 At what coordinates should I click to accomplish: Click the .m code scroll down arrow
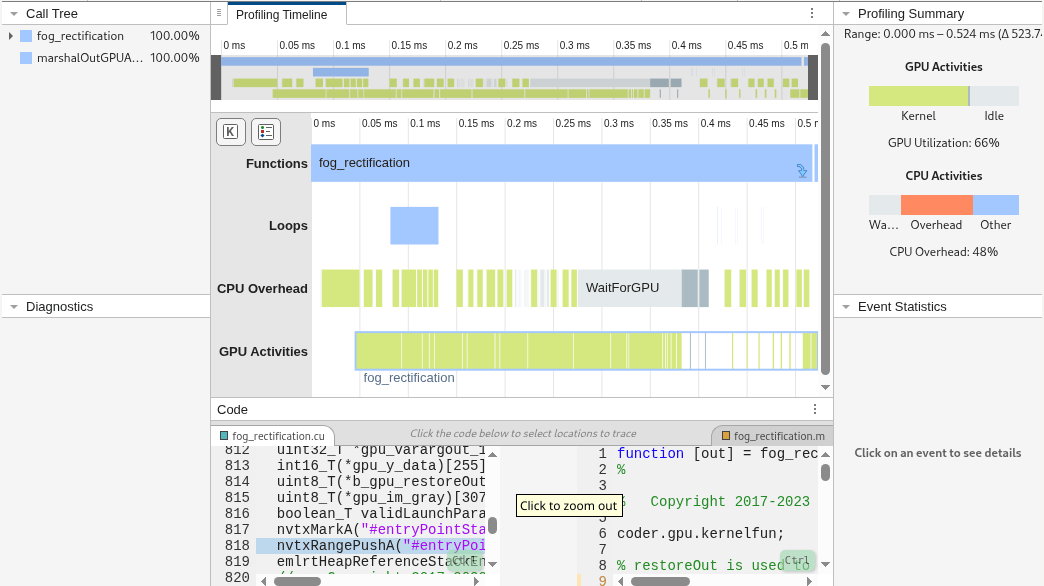826,564
